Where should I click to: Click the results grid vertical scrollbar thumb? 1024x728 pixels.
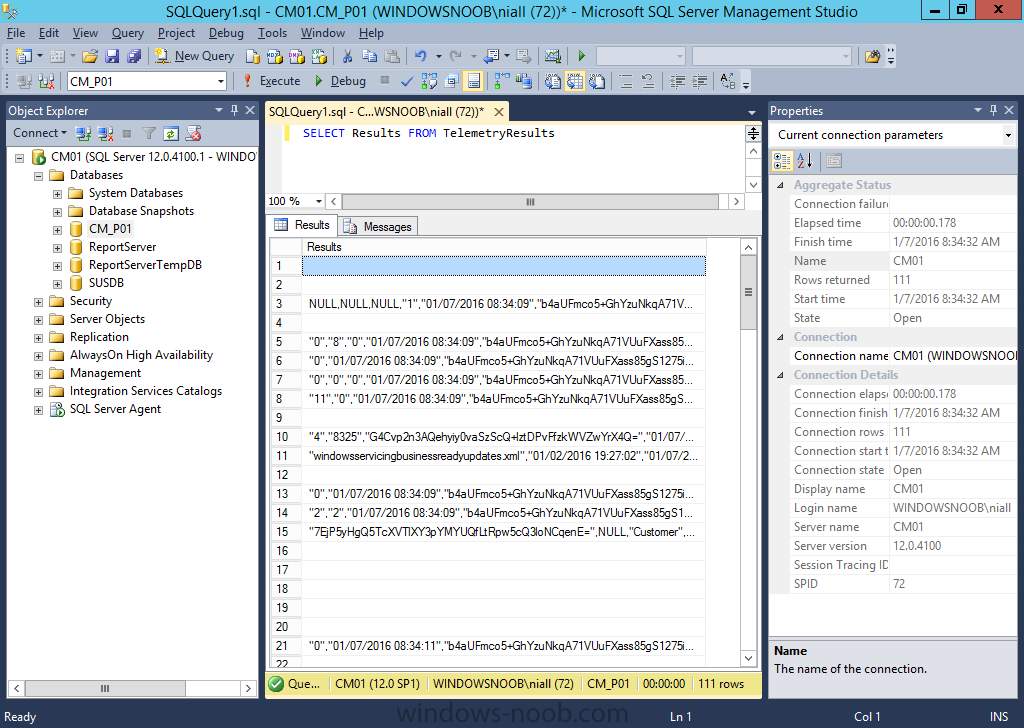[x=748, y=292]
